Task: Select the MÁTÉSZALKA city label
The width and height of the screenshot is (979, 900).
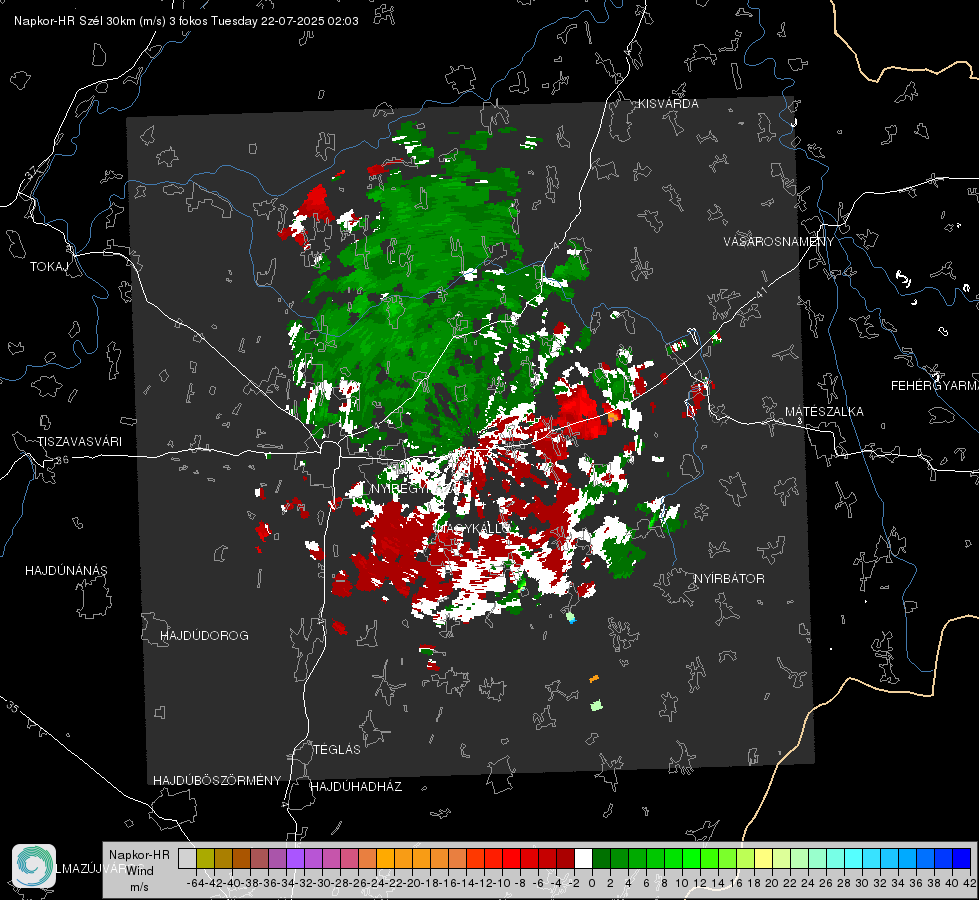Action: 824,411
